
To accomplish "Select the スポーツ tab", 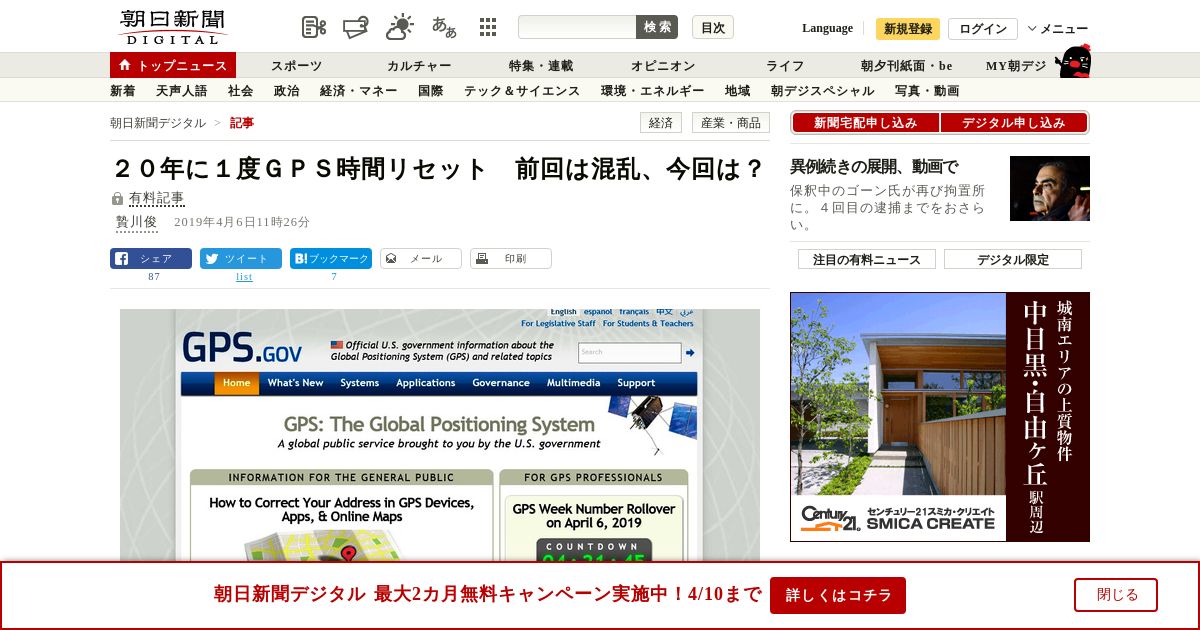I will (296, 66).
